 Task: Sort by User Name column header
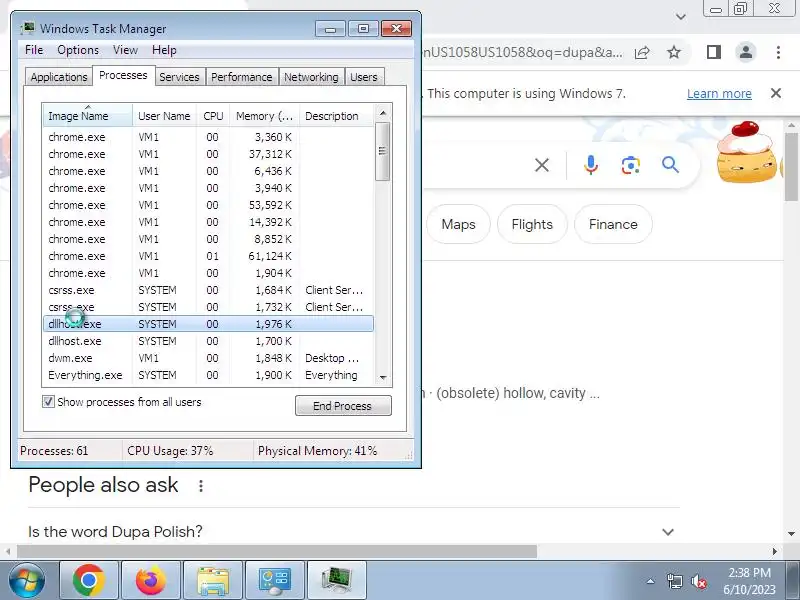164,116
